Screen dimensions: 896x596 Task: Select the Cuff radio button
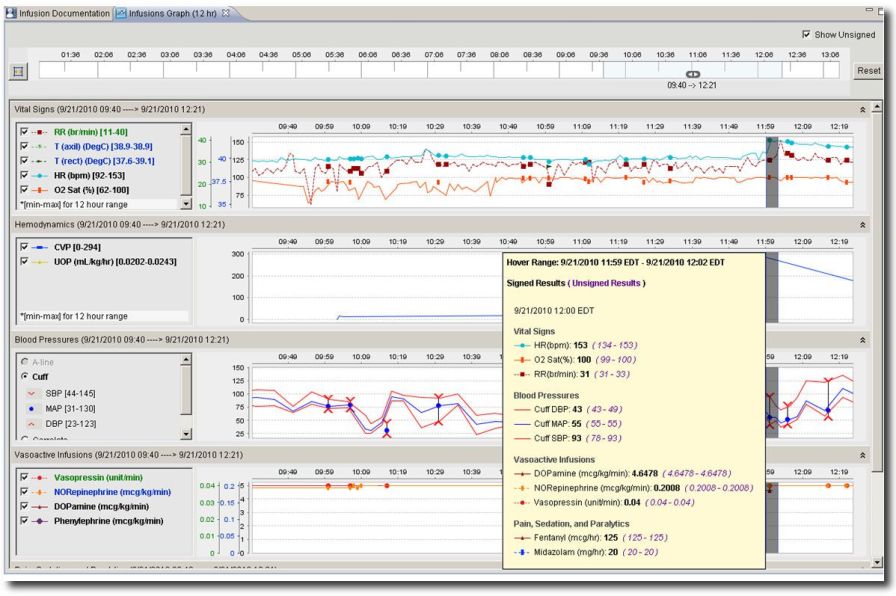tap(25, 377)
